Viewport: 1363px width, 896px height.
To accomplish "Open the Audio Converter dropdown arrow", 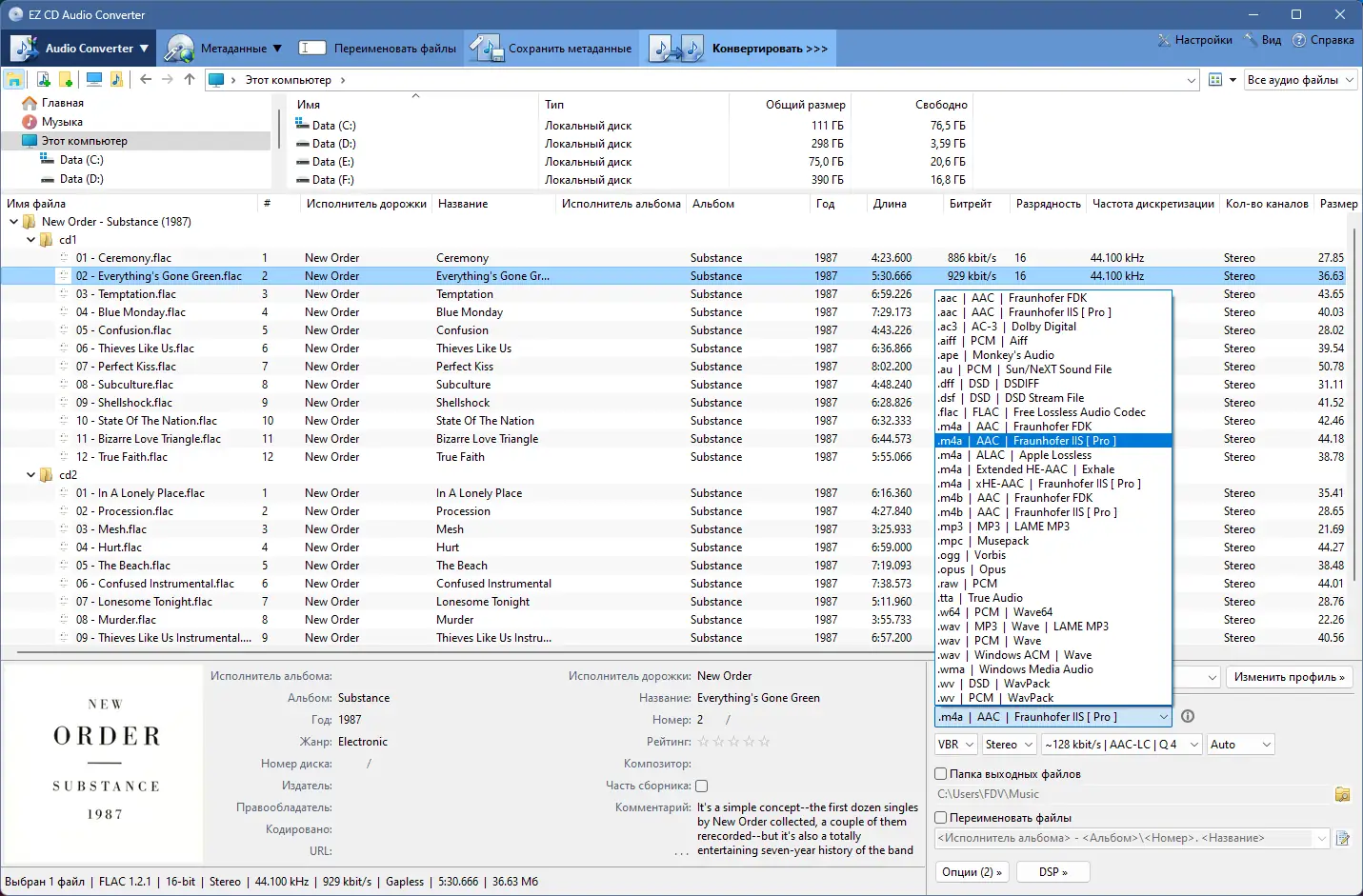I will [x=145, y=49].
